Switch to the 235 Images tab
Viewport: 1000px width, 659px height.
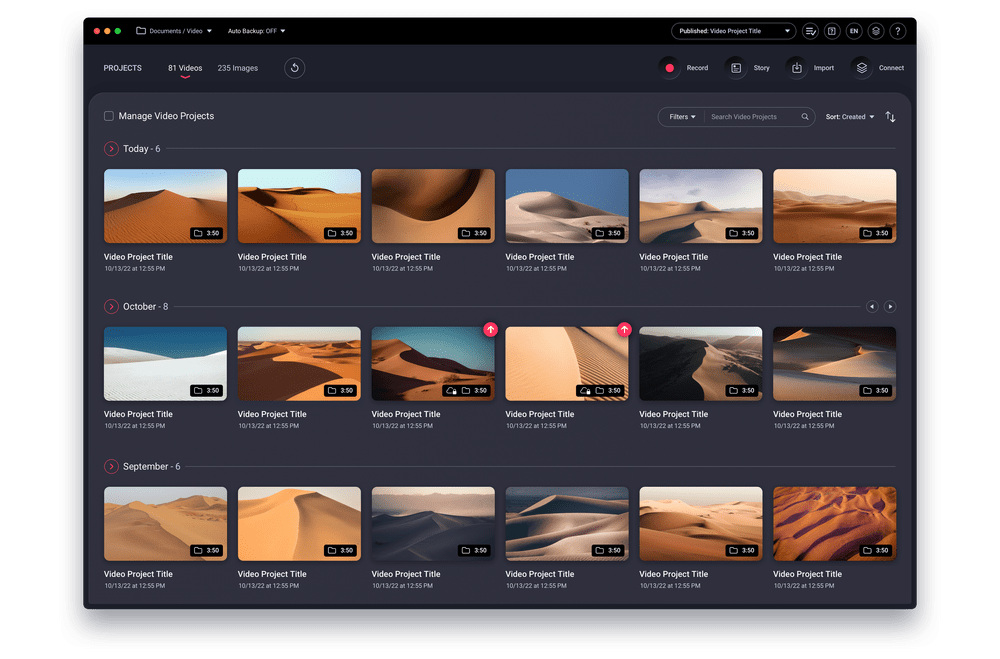pyautogui.click(x=237, y=68)
